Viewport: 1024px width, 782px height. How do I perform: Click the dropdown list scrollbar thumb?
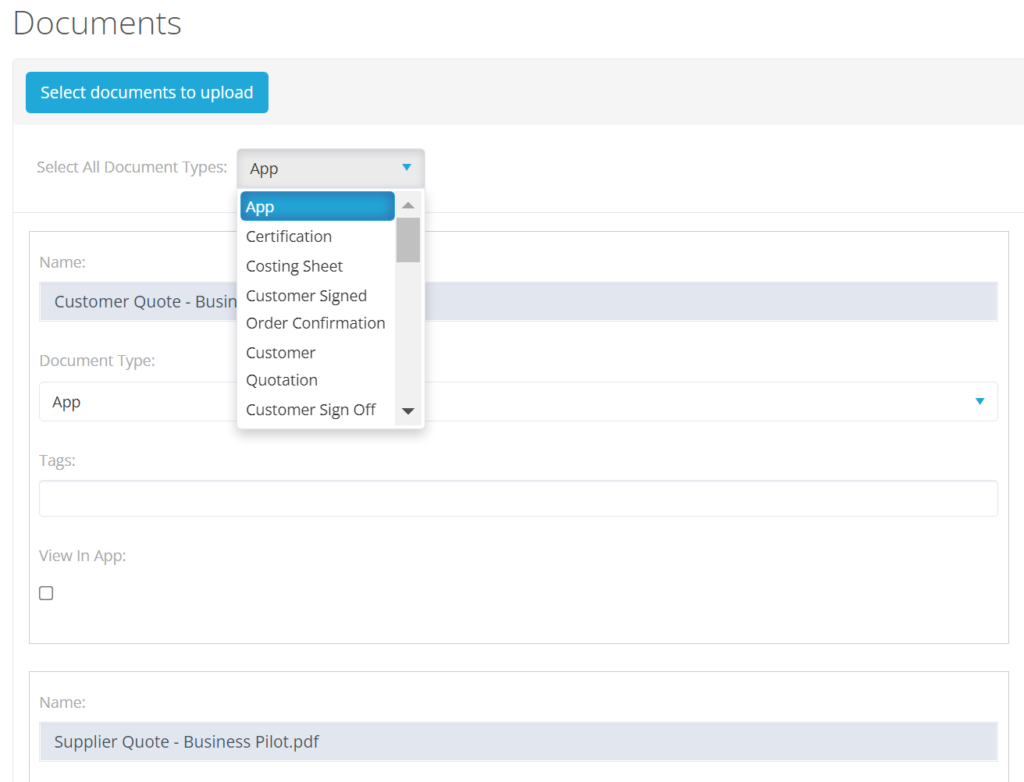(x=408, y=240)
